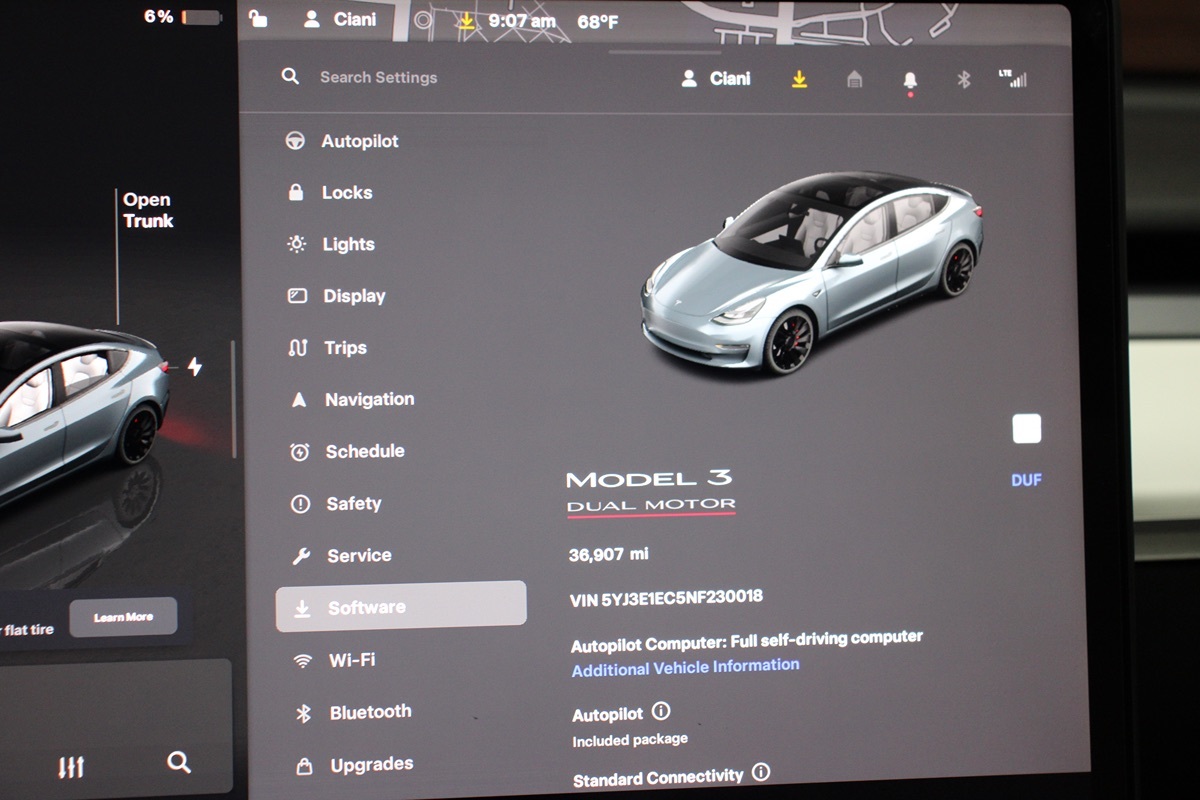Tap the charge port lightning bolt

click(x=194, y=368)
